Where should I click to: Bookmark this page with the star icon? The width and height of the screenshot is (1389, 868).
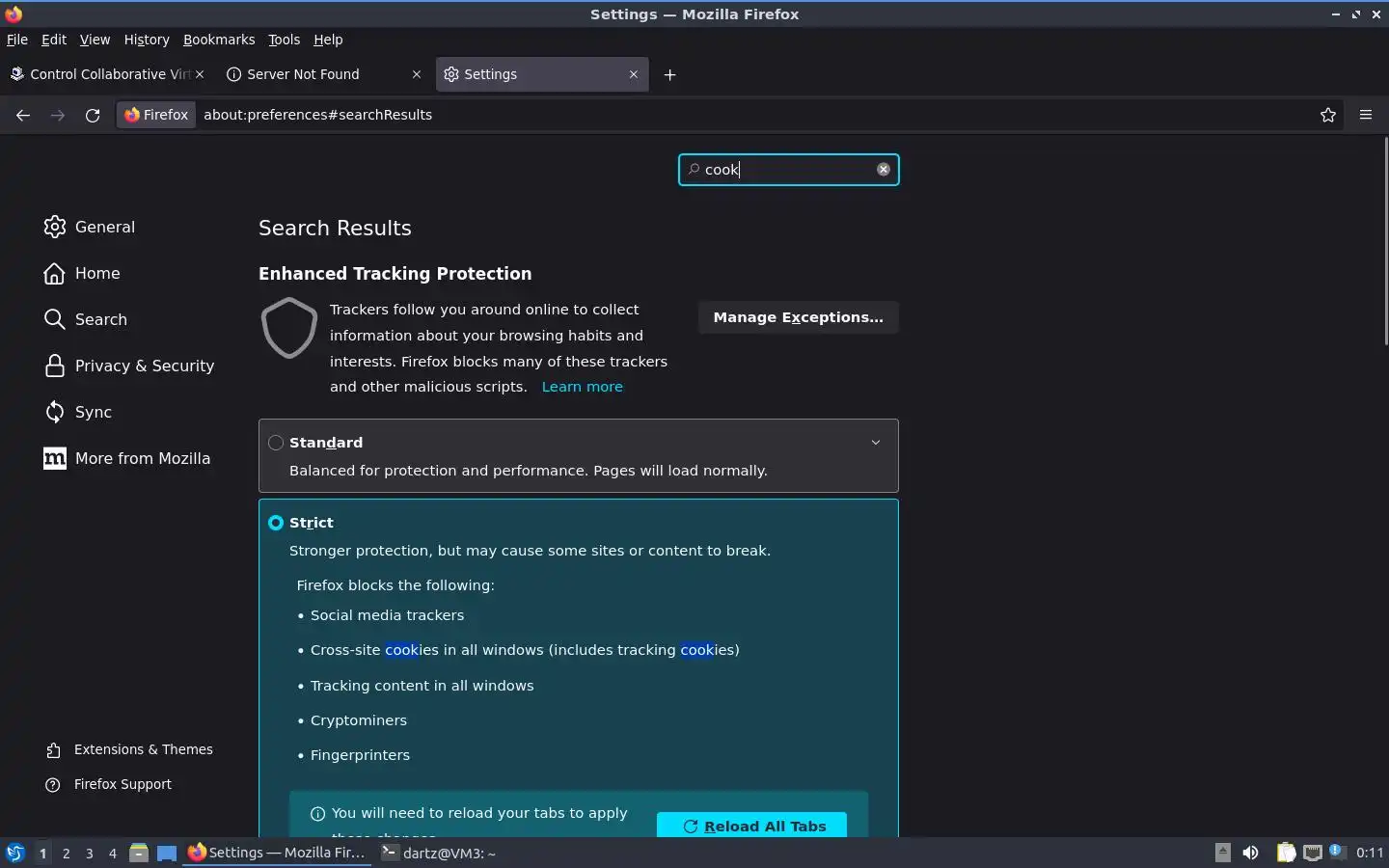(x=1328, y=115)
